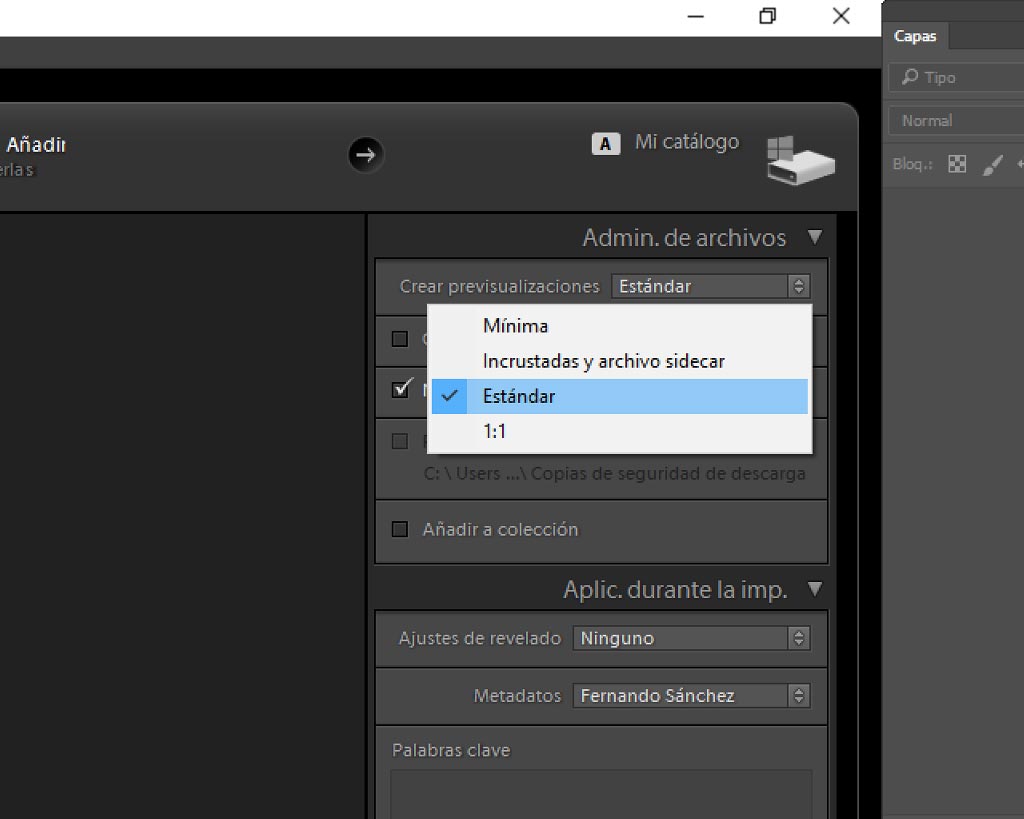Open the Tipo layer filter dropdown

[x=956, y=77]
